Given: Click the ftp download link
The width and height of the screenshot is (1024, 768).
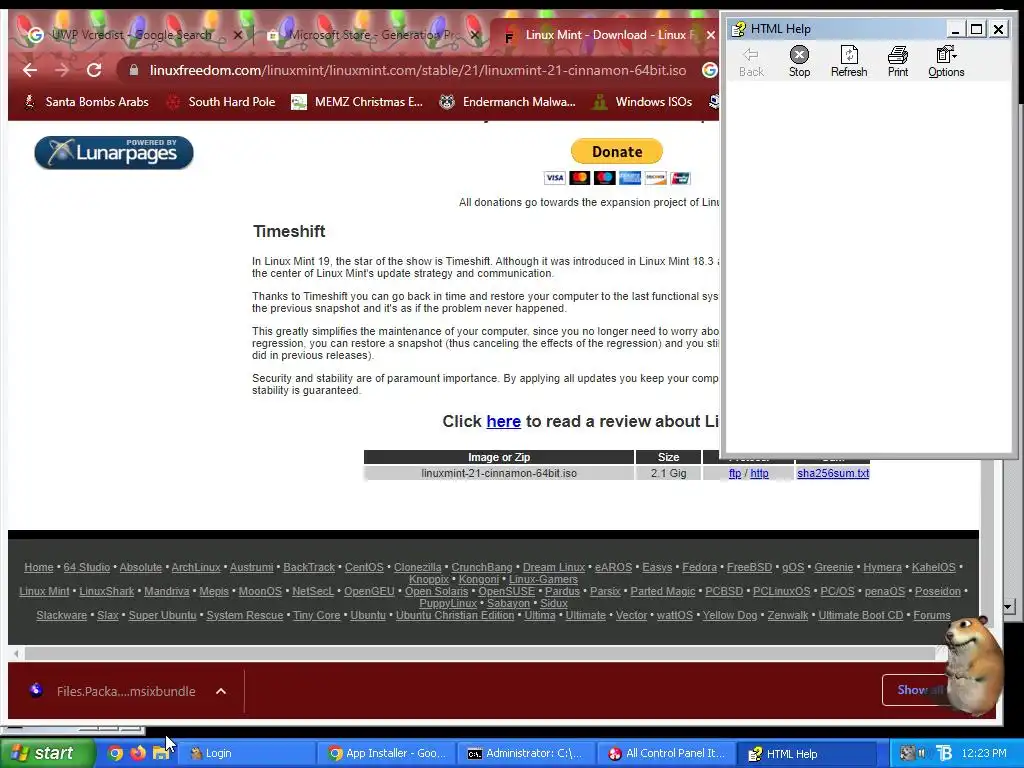Looking at the screenshot, I should tap(735, 473).
